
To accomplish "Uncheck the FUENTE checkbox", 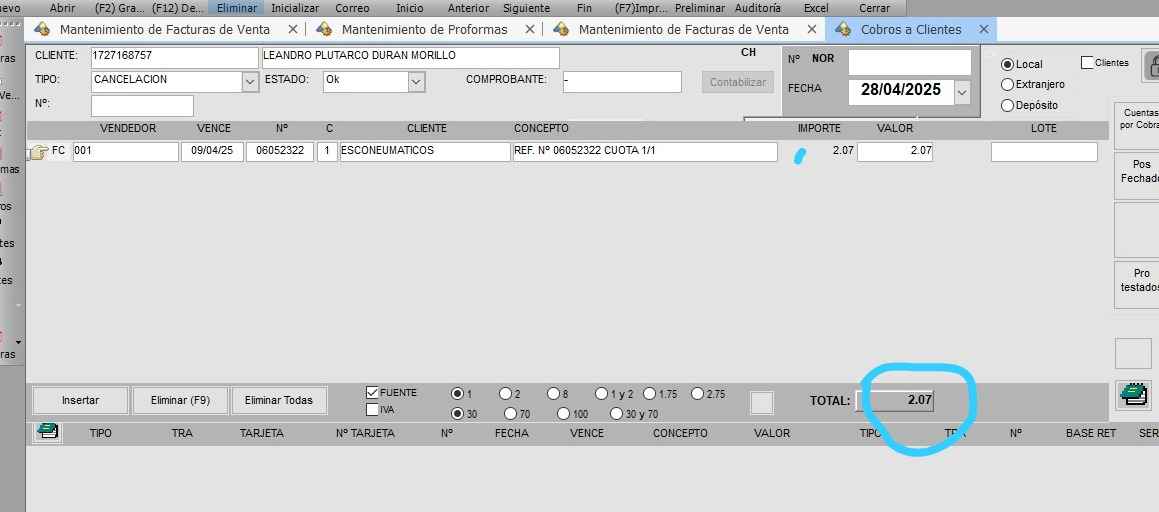I will 373,393.
